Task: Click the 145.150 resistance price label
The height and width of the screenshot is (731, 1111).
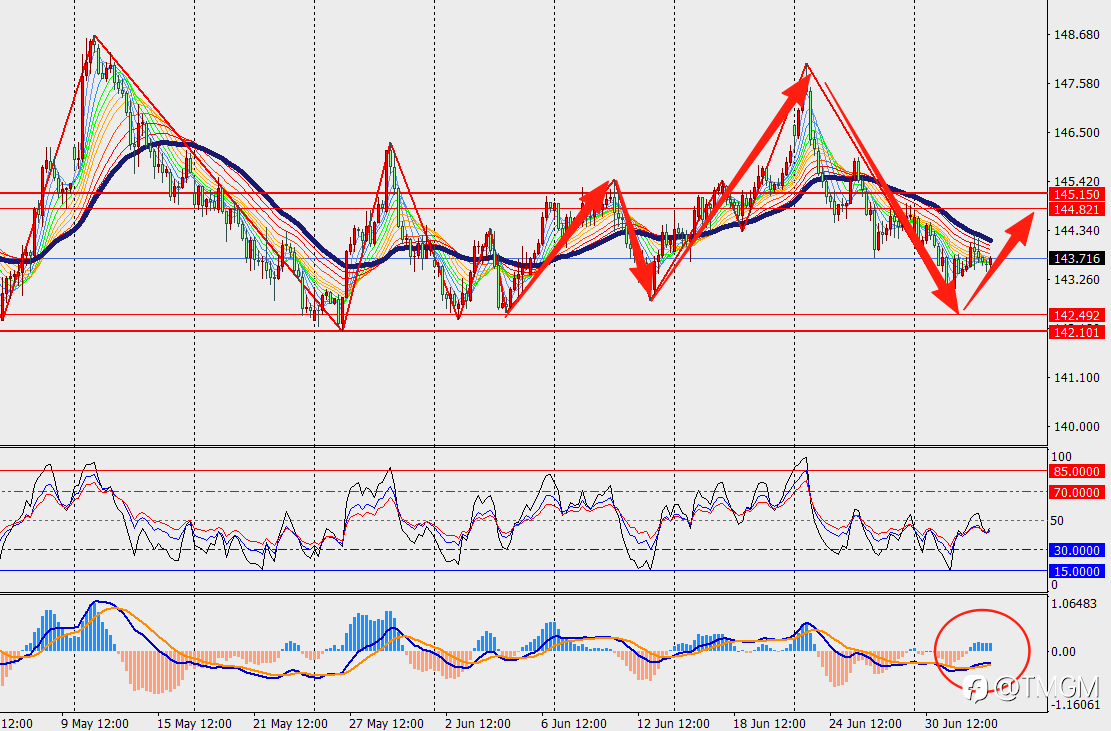Action: click(x=1076, y=195)
